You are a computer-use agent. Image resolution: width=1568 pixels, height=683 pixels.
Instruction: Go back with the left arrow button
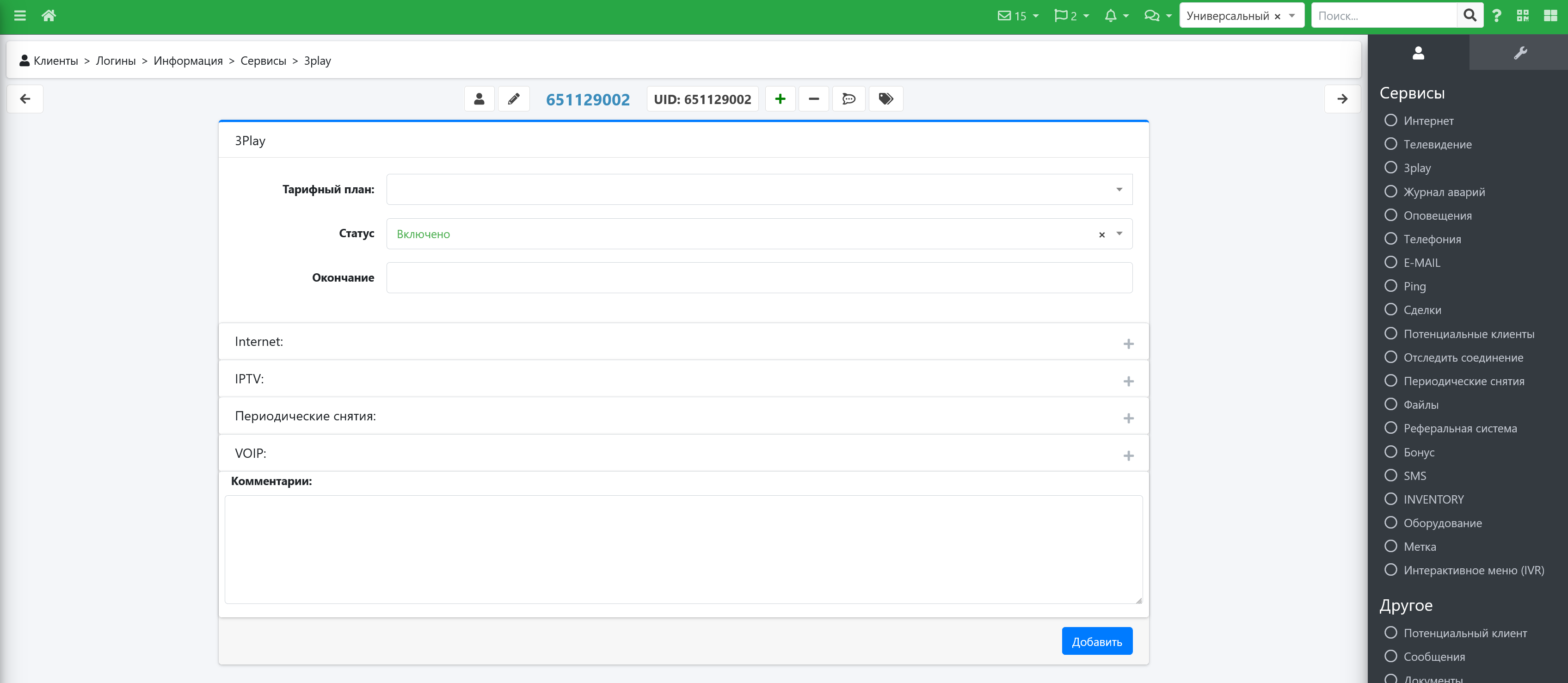click(x=25, y=98)
